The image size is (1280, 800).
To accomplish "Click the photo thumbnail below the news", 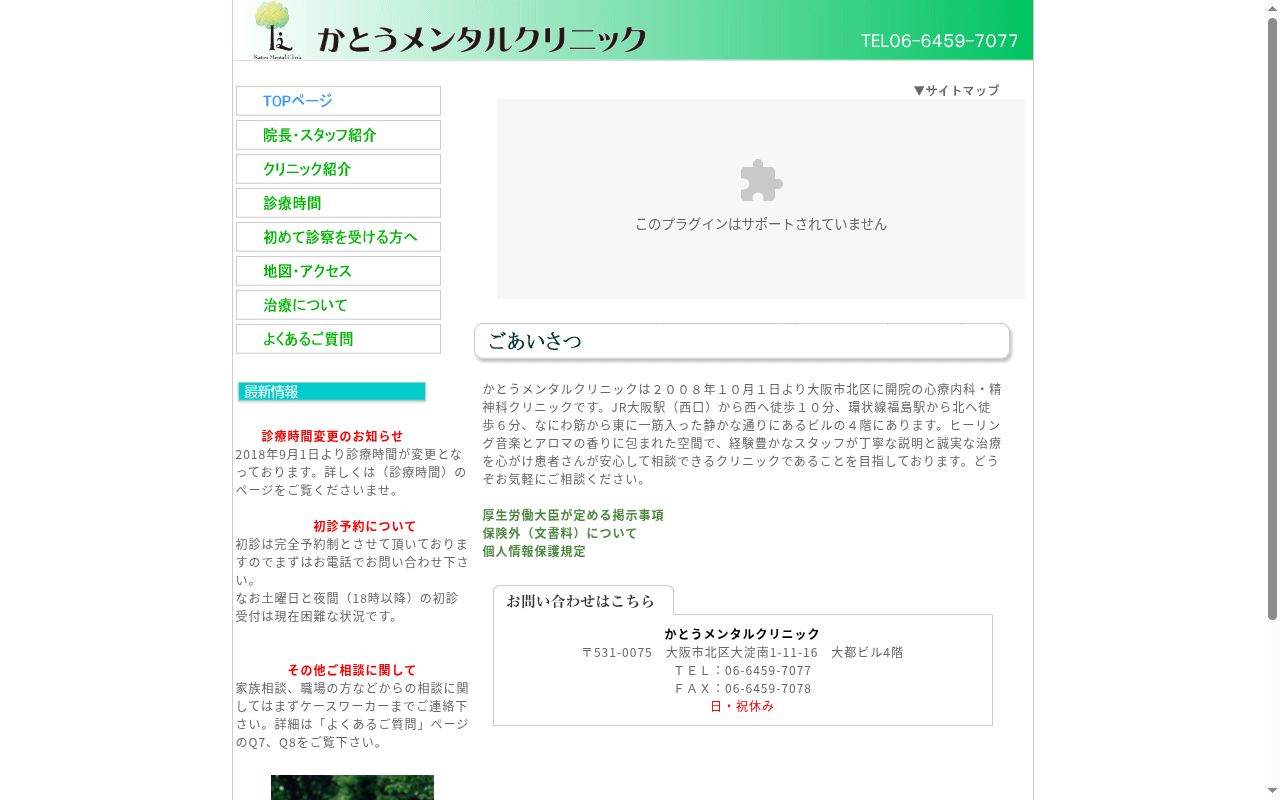I will [x=352, y=787].
